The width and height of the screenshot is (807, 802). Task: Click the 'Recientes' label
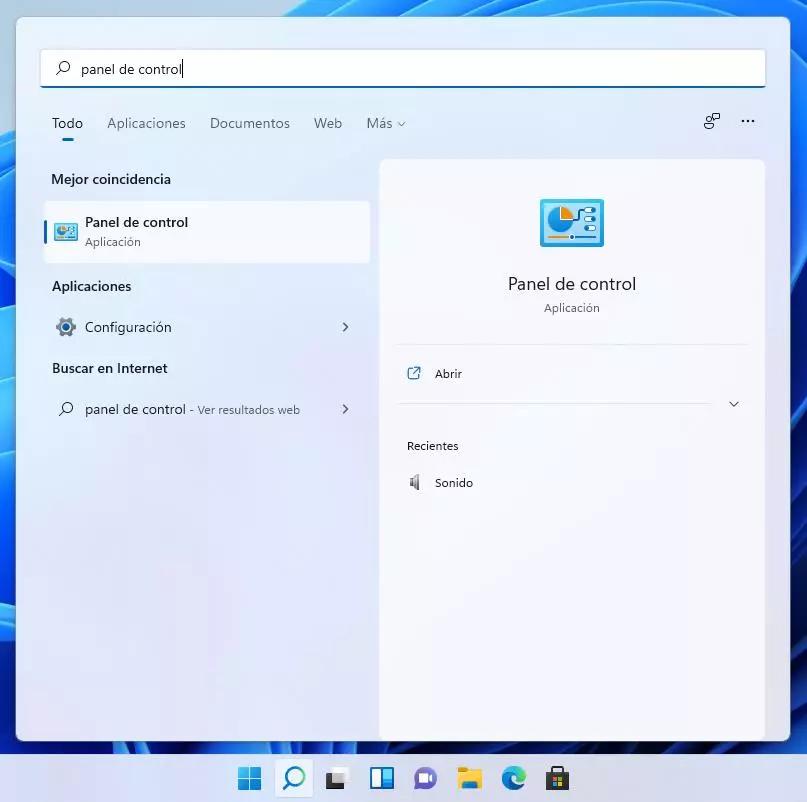tap(432, 446)
